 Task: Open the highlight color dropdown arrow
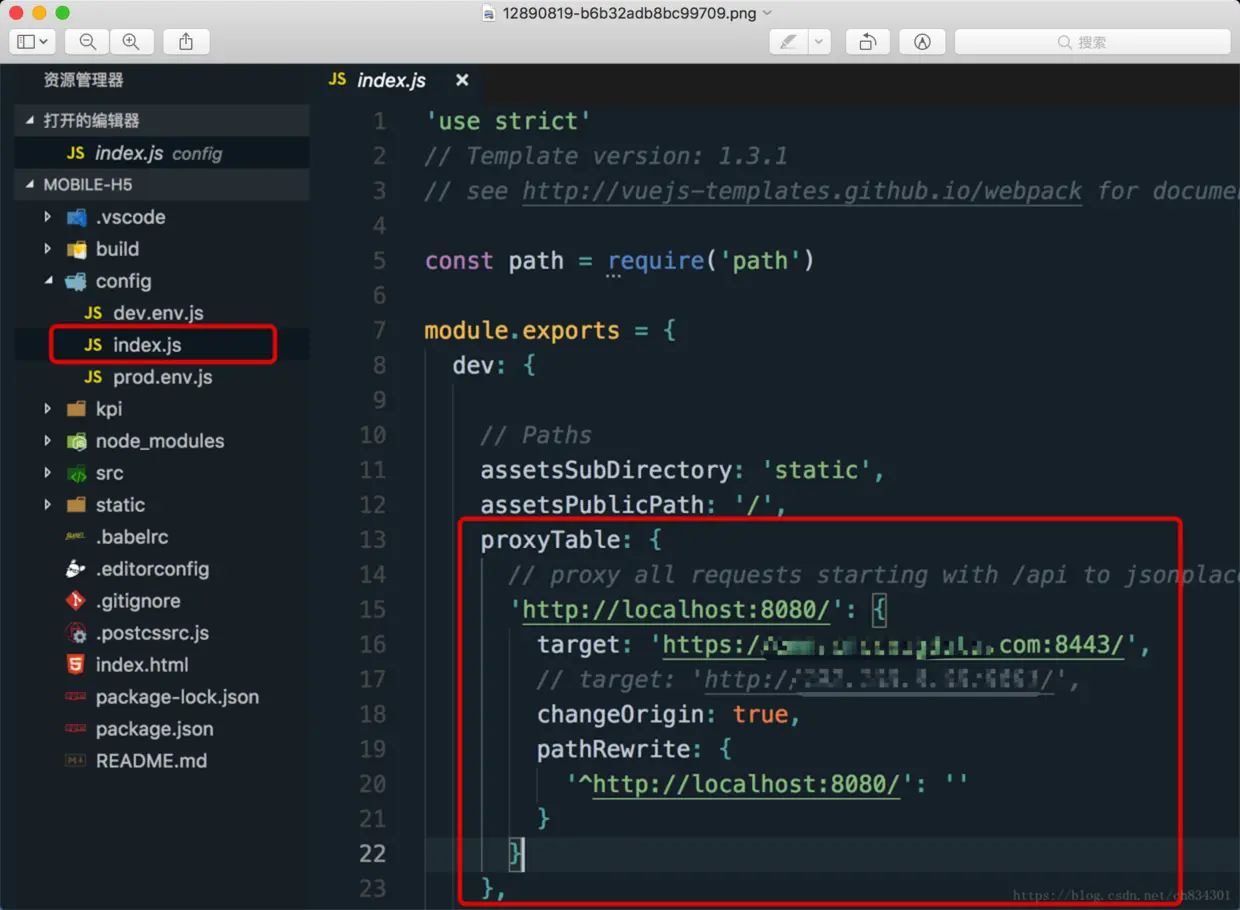coord(819,41)
